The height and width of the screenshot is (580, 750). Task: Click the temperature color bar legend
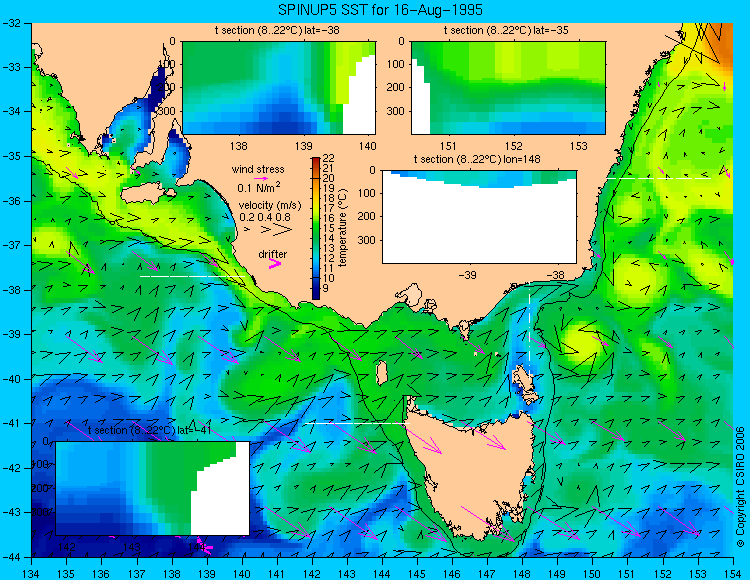pyautogui.click(x=316, y=228)
